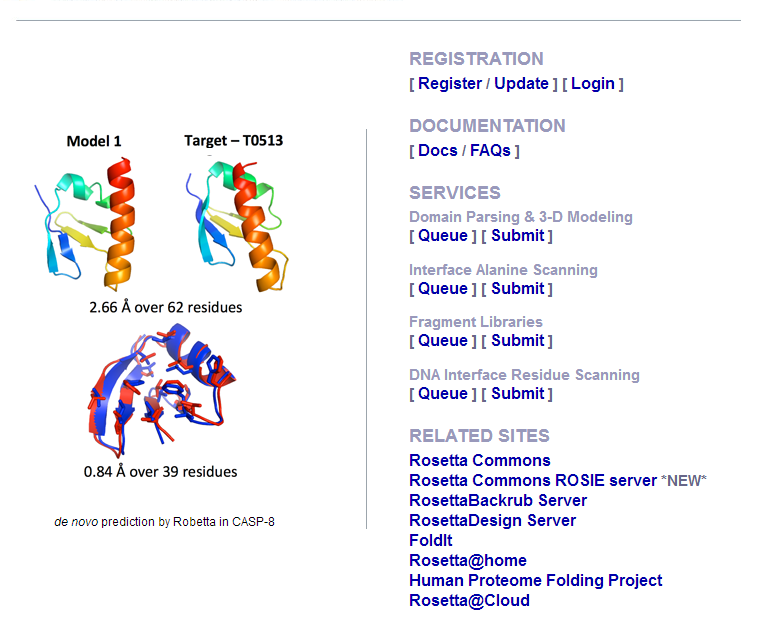Image resolution: width=766 pixels, height=634 pixels.
Task: Open the Docs documentation link
Action: point(437,151)
